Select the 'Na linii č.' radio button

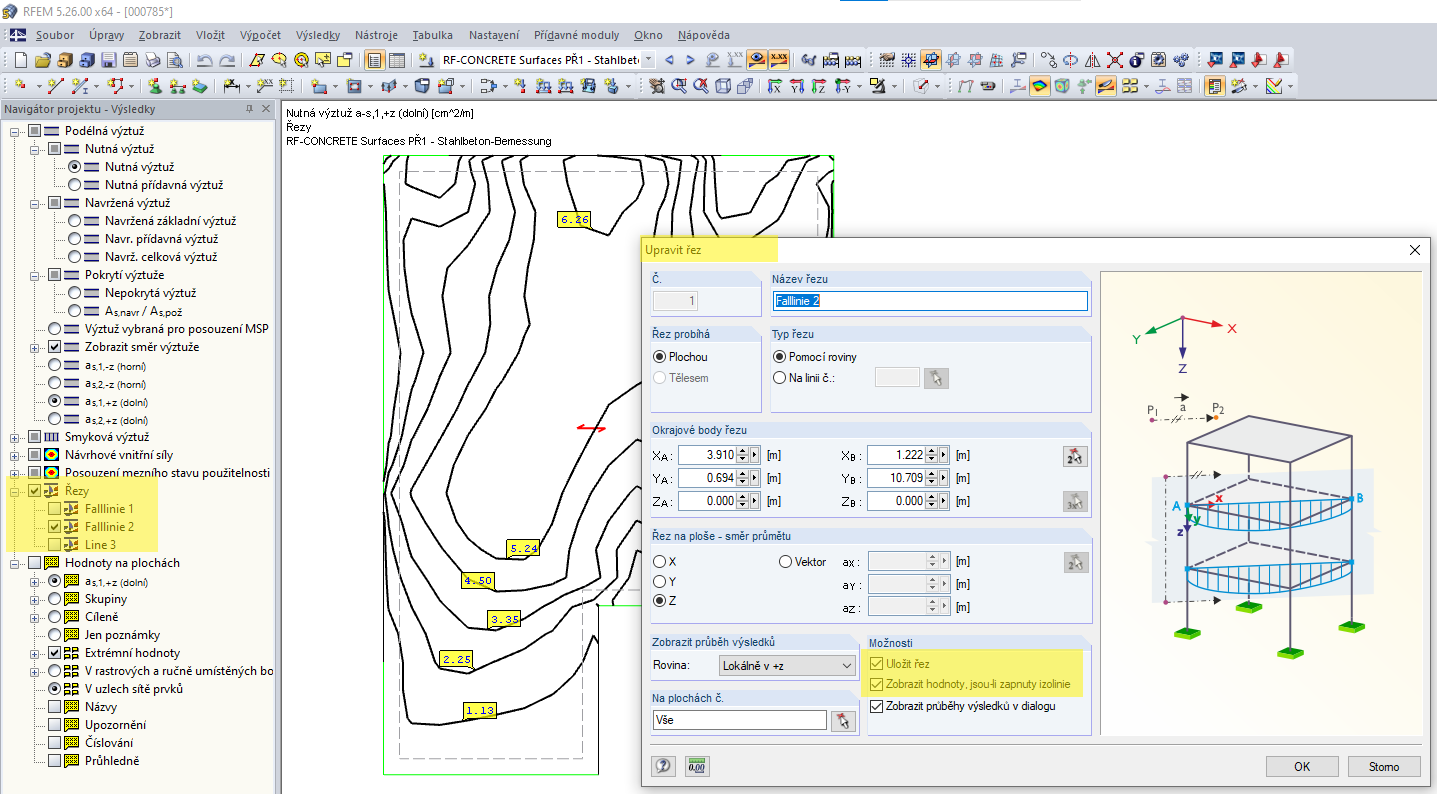point(780,377)
